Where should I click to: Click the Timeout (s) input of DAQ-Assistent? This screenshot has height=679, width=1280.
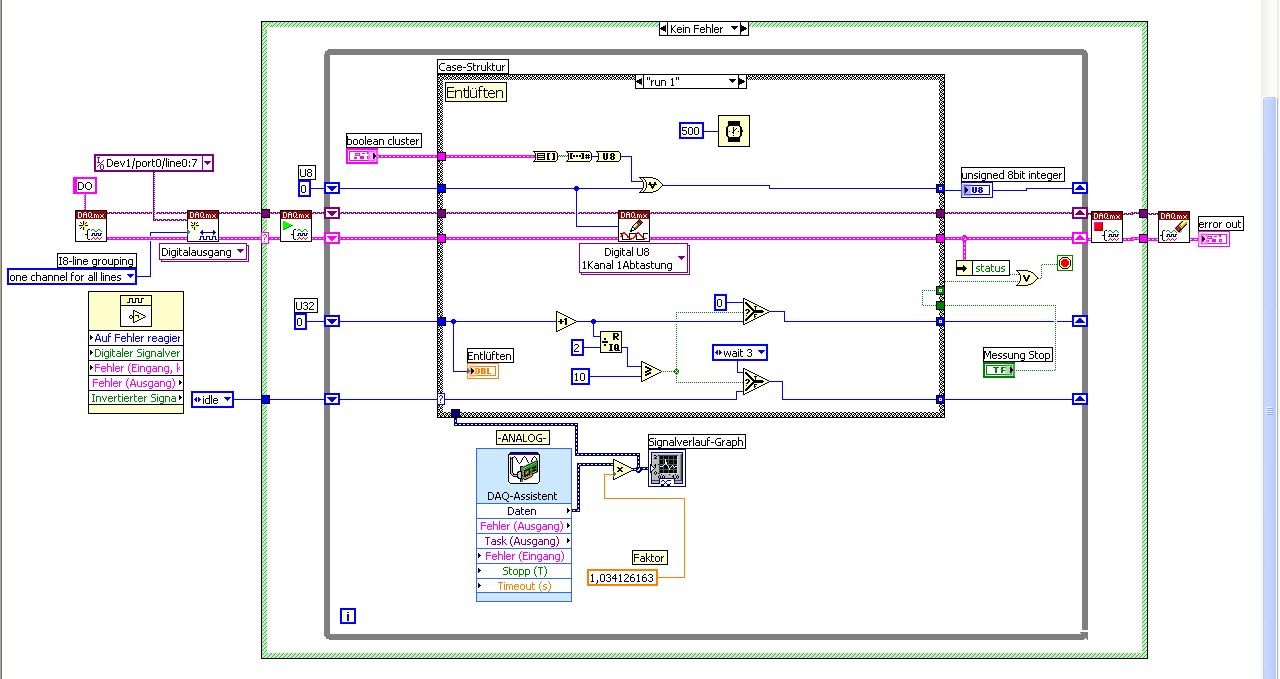click(x=524, y=586)
